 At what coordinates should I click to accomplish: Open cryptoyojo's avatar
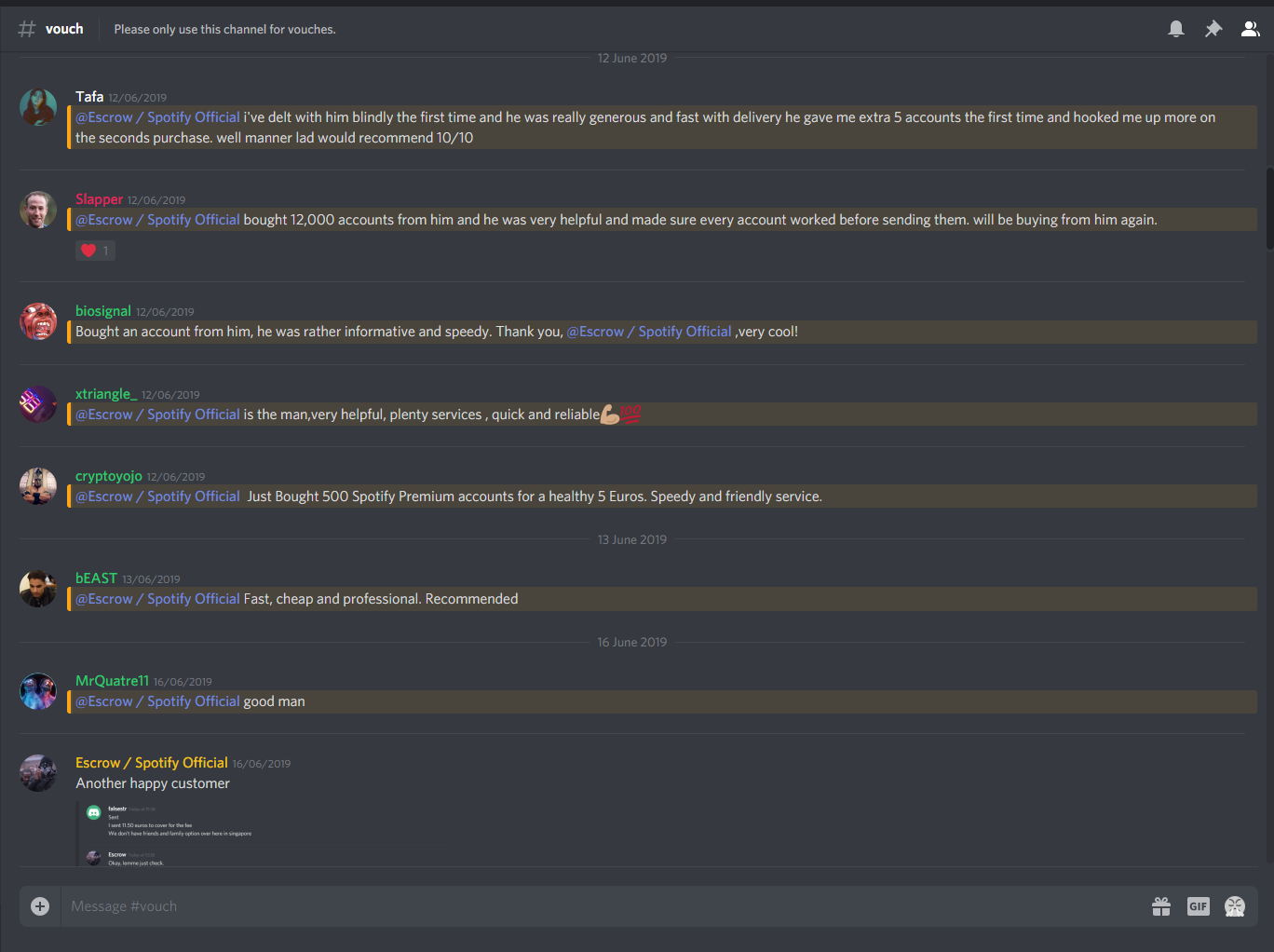38,486
